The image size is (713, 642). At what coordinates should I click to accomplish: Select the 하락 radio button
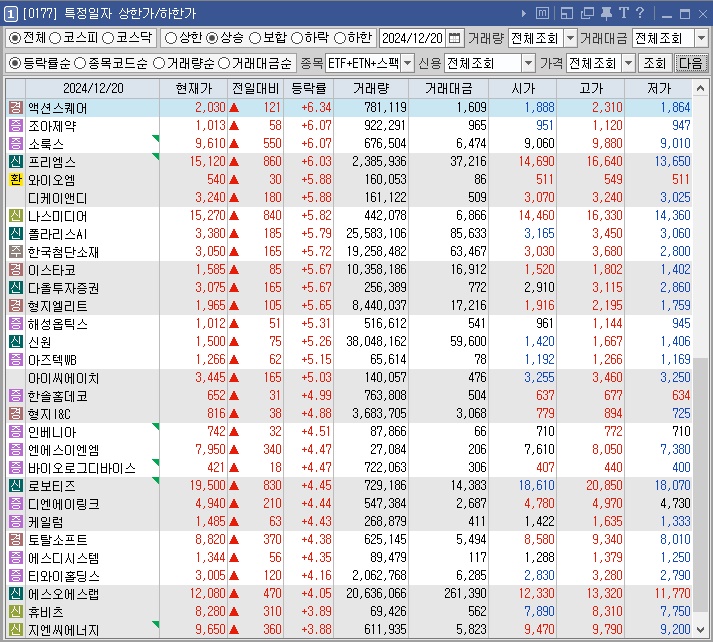click(296, 38)
